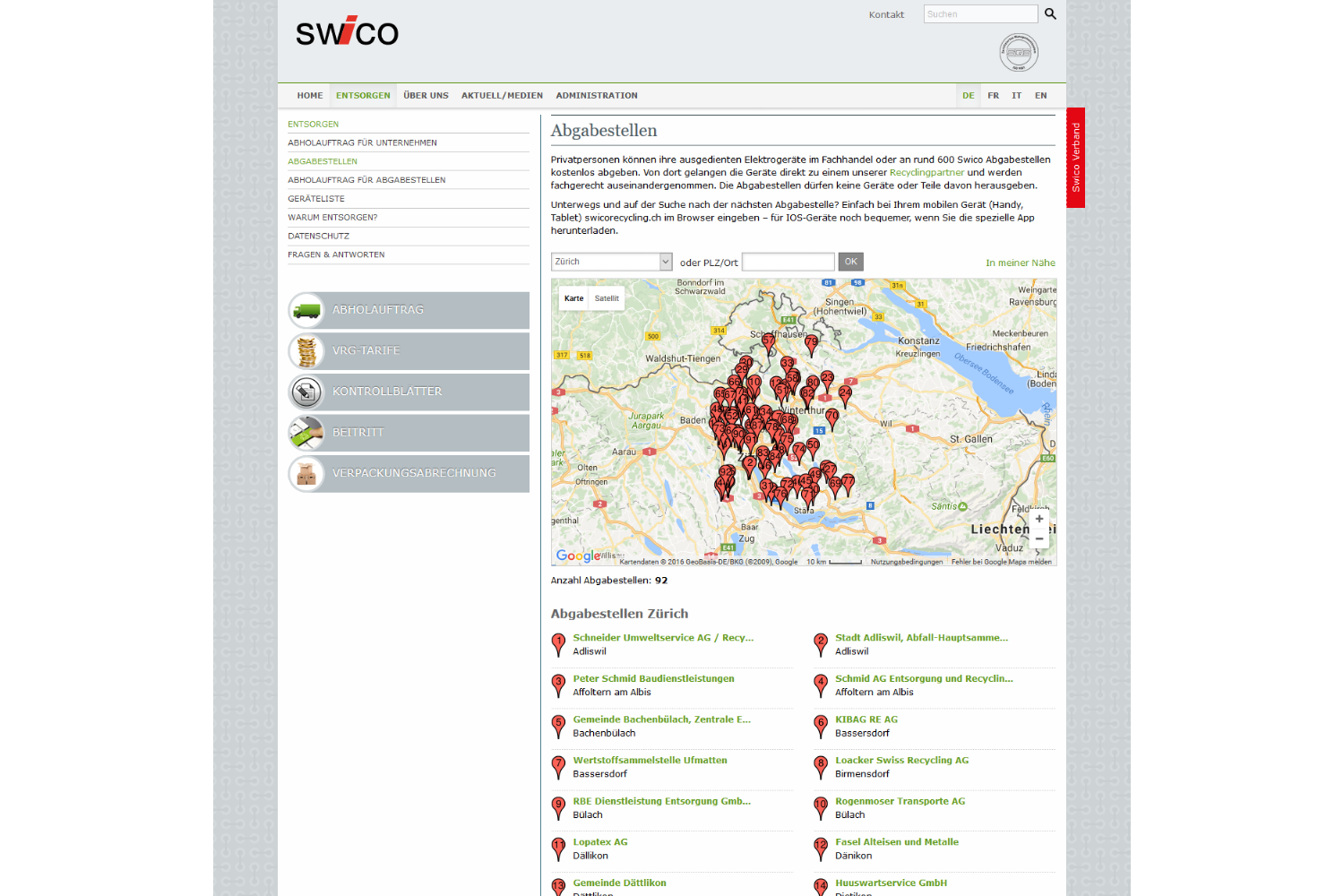
Task: Click the coin stack VRG-Tarife icon
Action: [x=306, y=351]
